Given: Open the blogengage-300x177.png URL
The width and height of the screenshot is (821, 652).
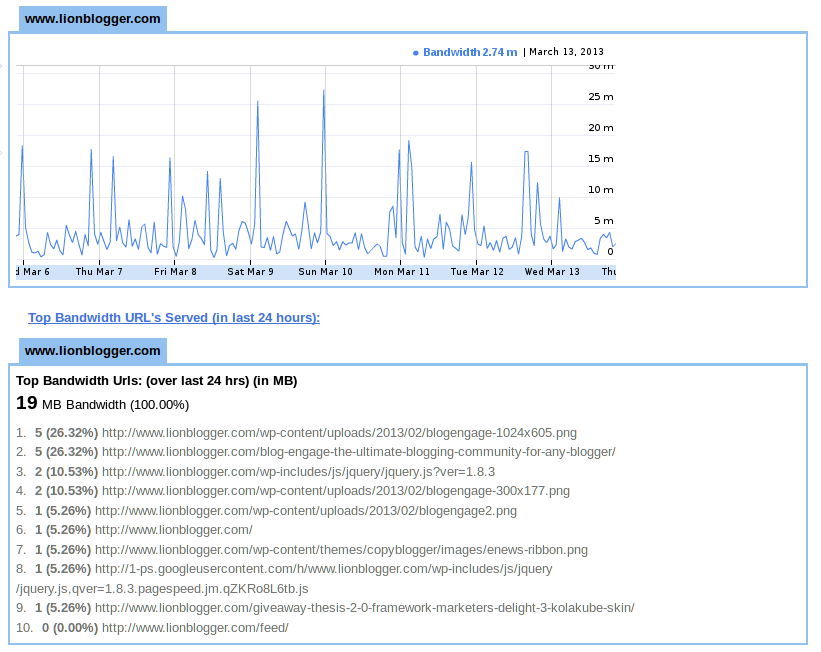Looking at the screenshot, I should (x=335, y=491).
